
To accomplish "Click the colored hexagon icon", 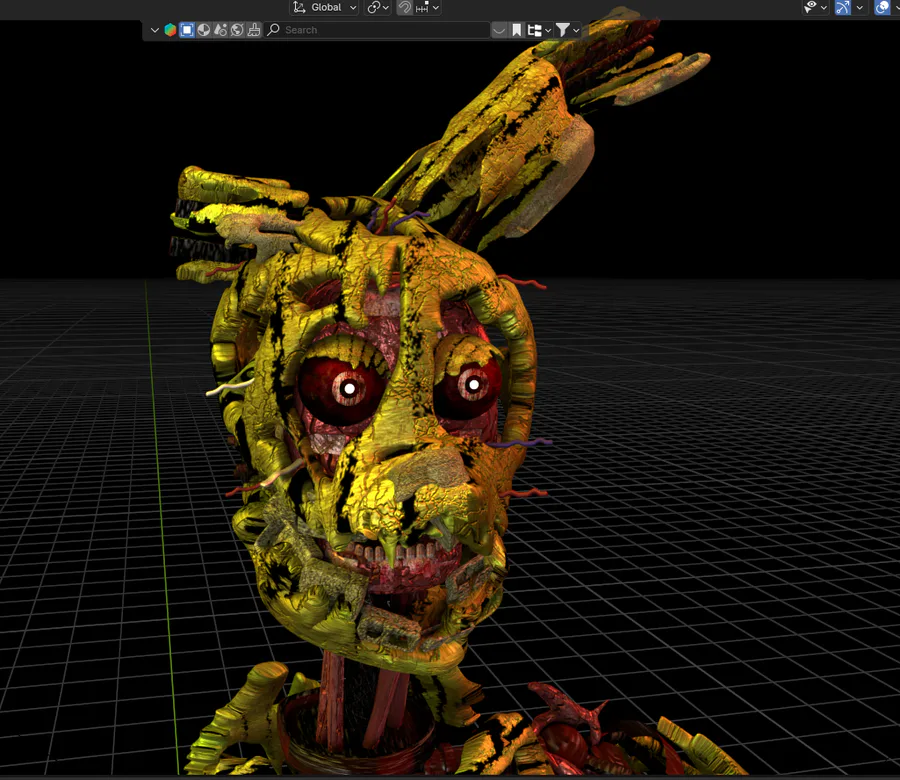I will click(170, 30).
